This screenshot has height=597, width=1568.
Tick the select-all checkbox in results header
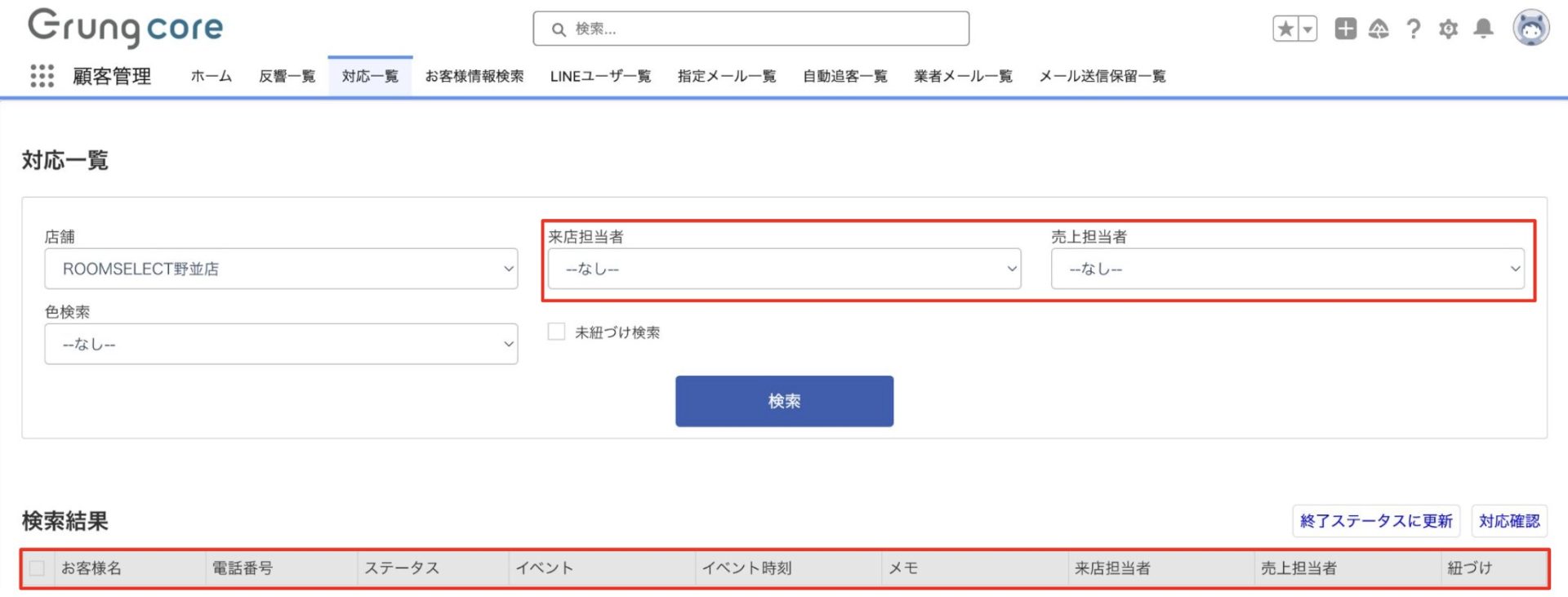[37, 568]
